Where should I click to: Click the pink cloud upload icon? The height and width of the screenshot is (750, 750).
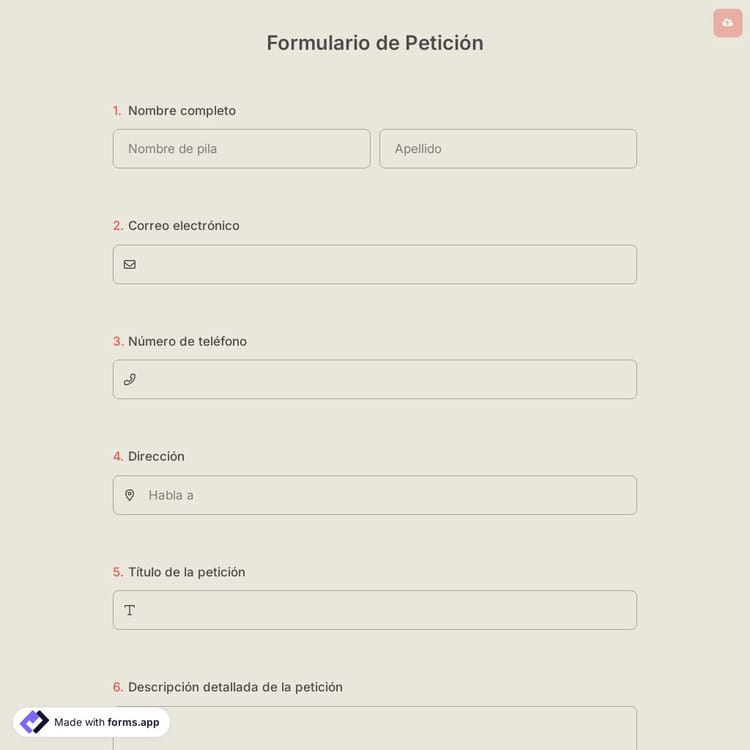tap(727, 23)
